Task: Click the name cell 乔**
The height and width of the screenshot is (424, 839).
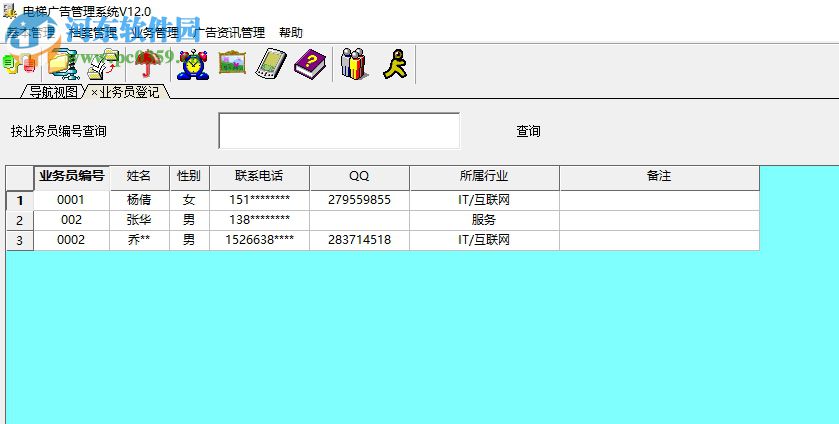Action: 139,240
